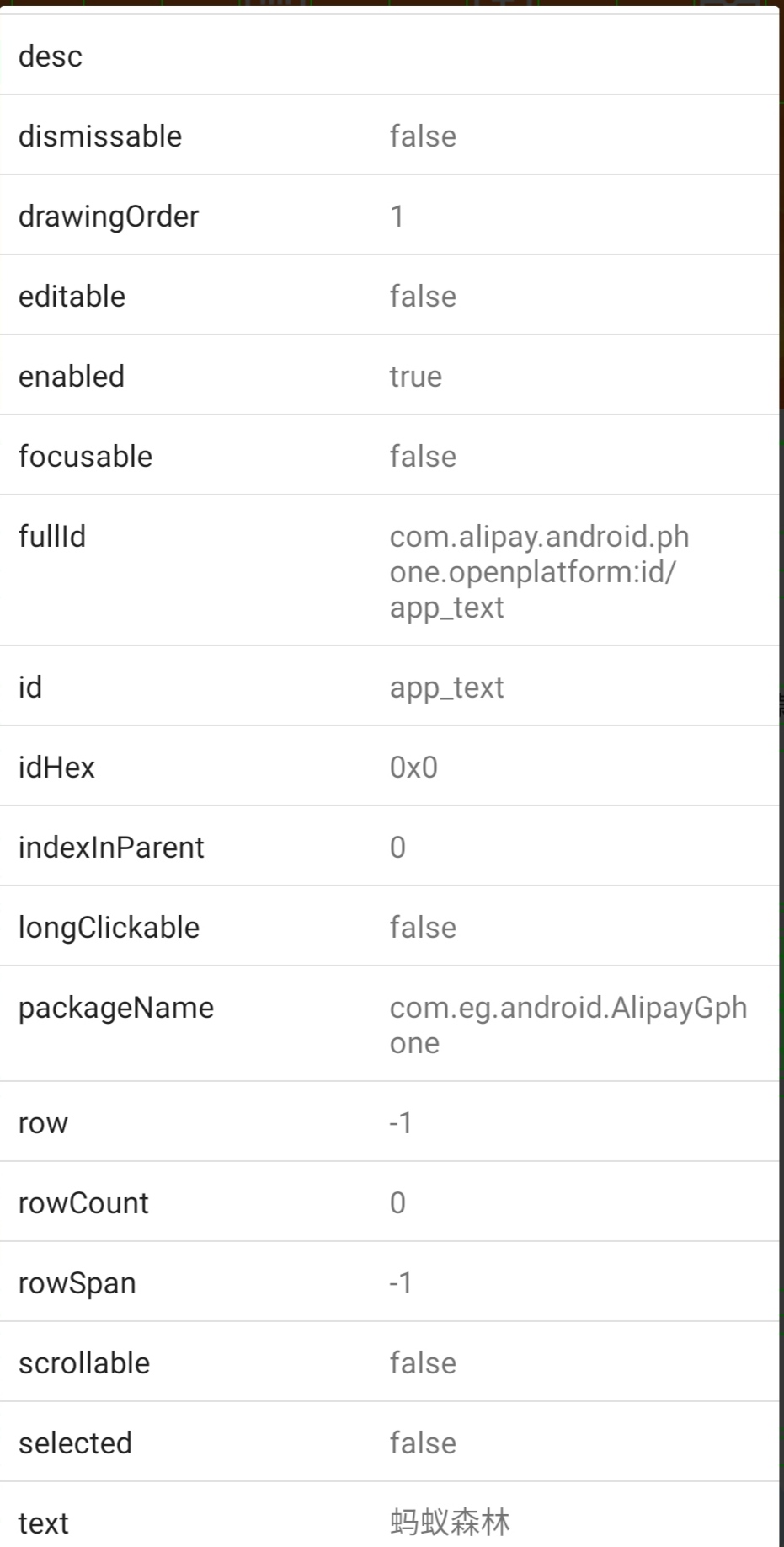The height and width of the screenshot is (1547, 784).
Task: Select the longClickable property row
Action: 389,927
